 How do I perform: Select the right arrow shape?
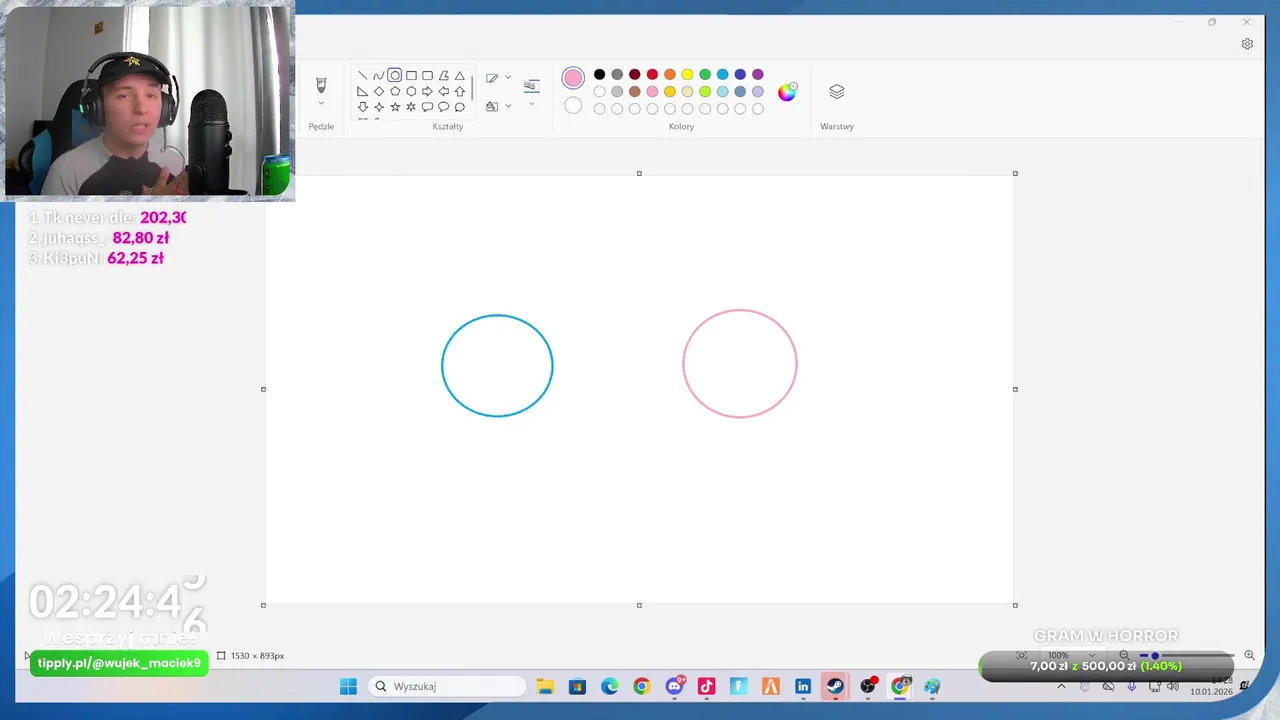click(427, 91)
